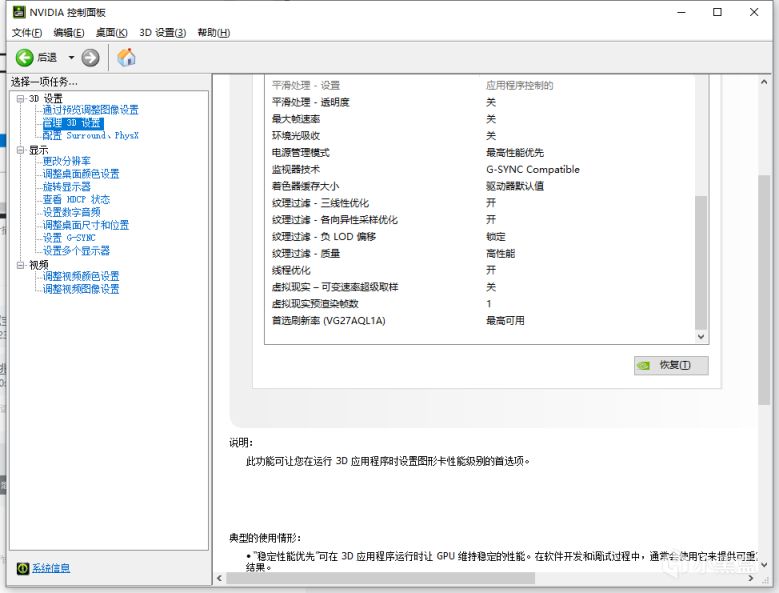Select the 线程优化 setting row
779x593 pixels.
pyautogui.click(x=480, y=270)
